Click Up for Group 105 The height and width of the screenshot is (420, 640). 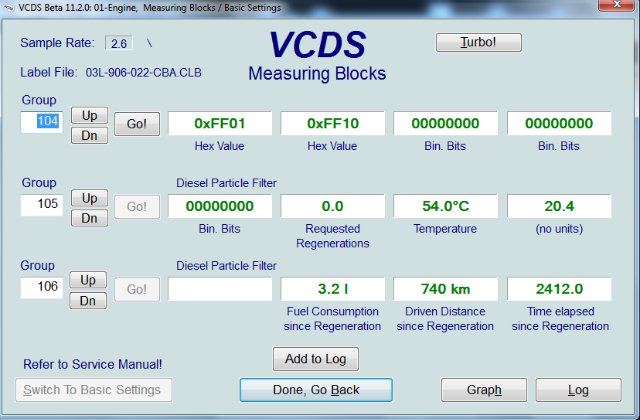[x=89, y=198]
